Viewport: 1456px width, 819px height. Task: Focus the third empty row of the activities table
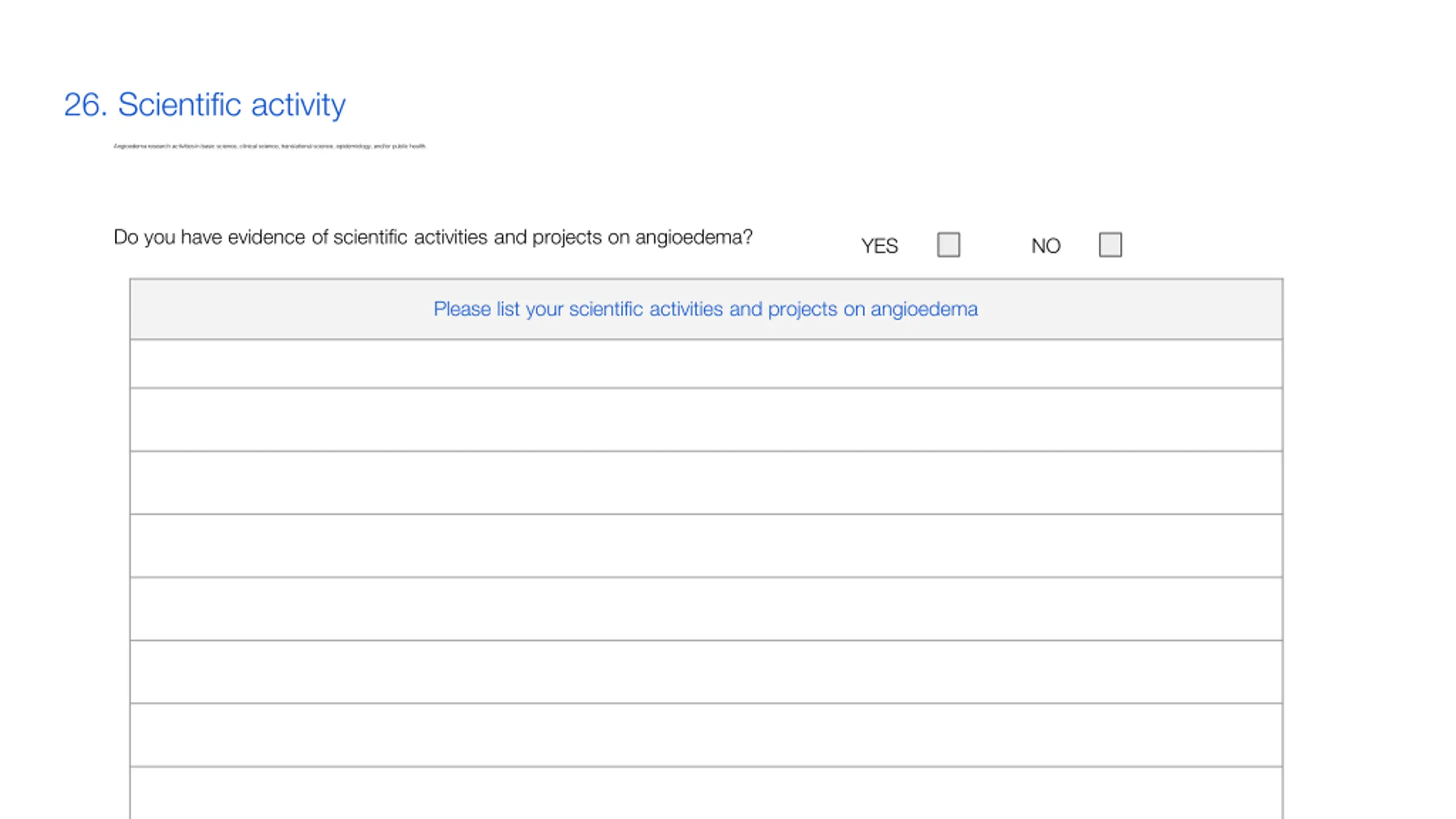pos(706,483)
